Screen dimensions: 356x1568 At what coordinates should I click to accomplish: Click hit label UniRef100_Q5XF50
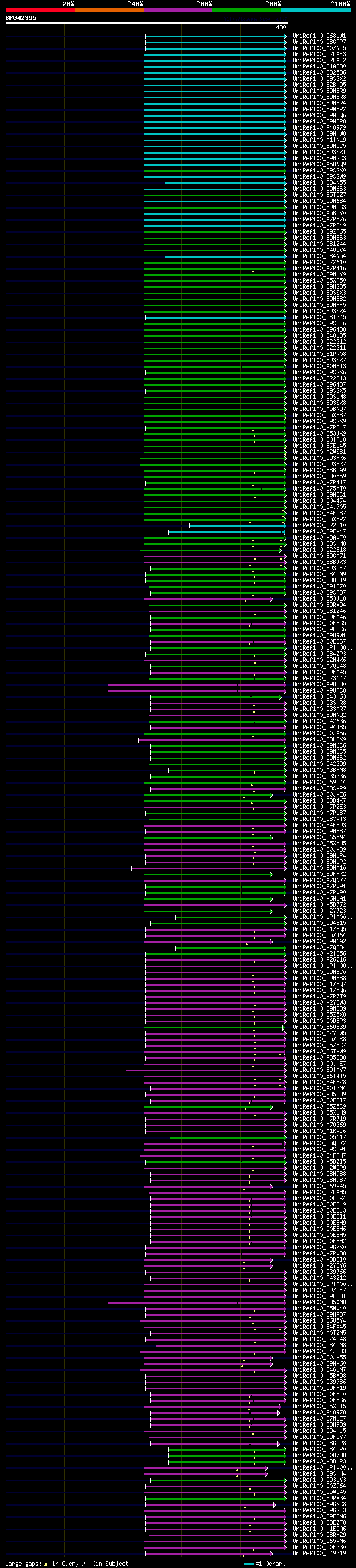coord(319,280)
